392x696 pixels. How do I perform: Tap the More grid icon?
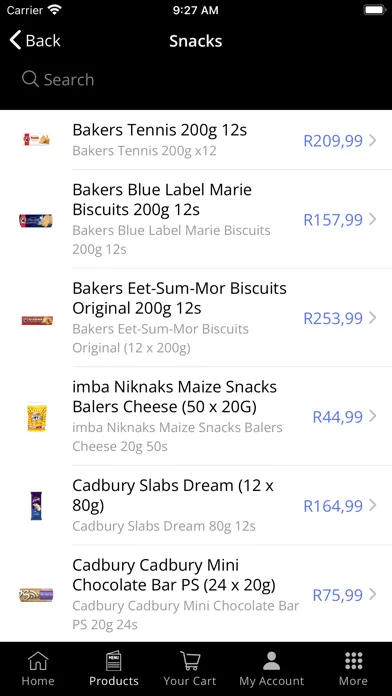click(353, 661)
